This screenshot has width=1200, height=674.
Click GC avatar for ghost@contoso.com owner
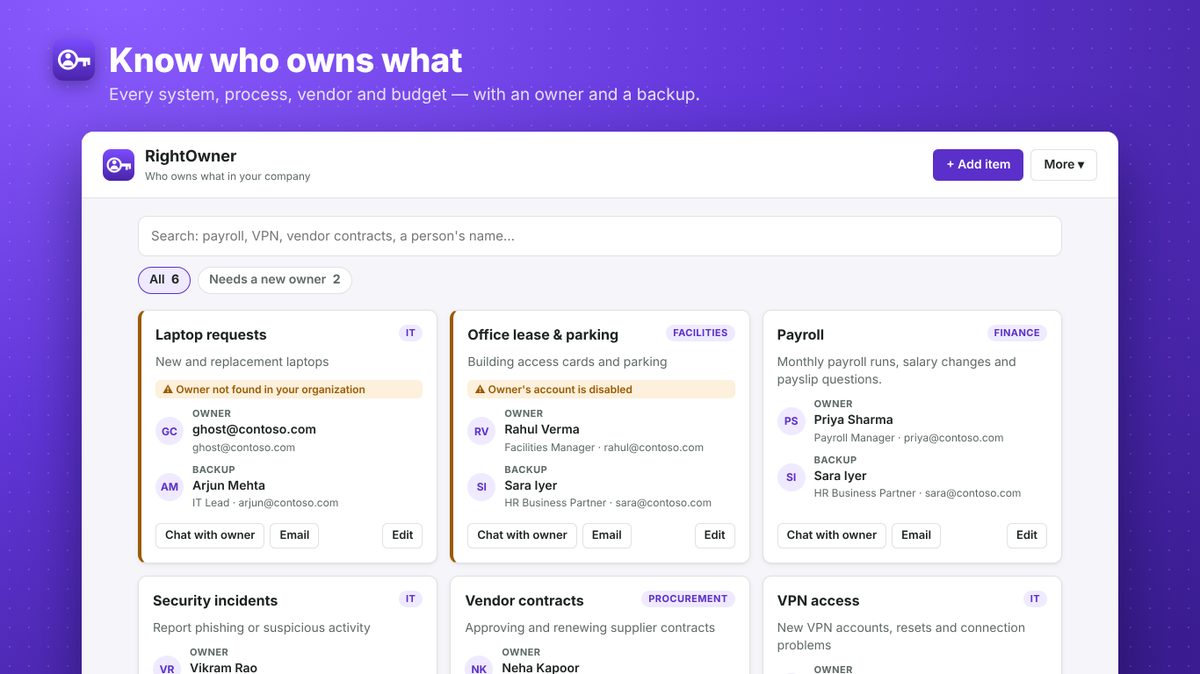coord(170,432)
